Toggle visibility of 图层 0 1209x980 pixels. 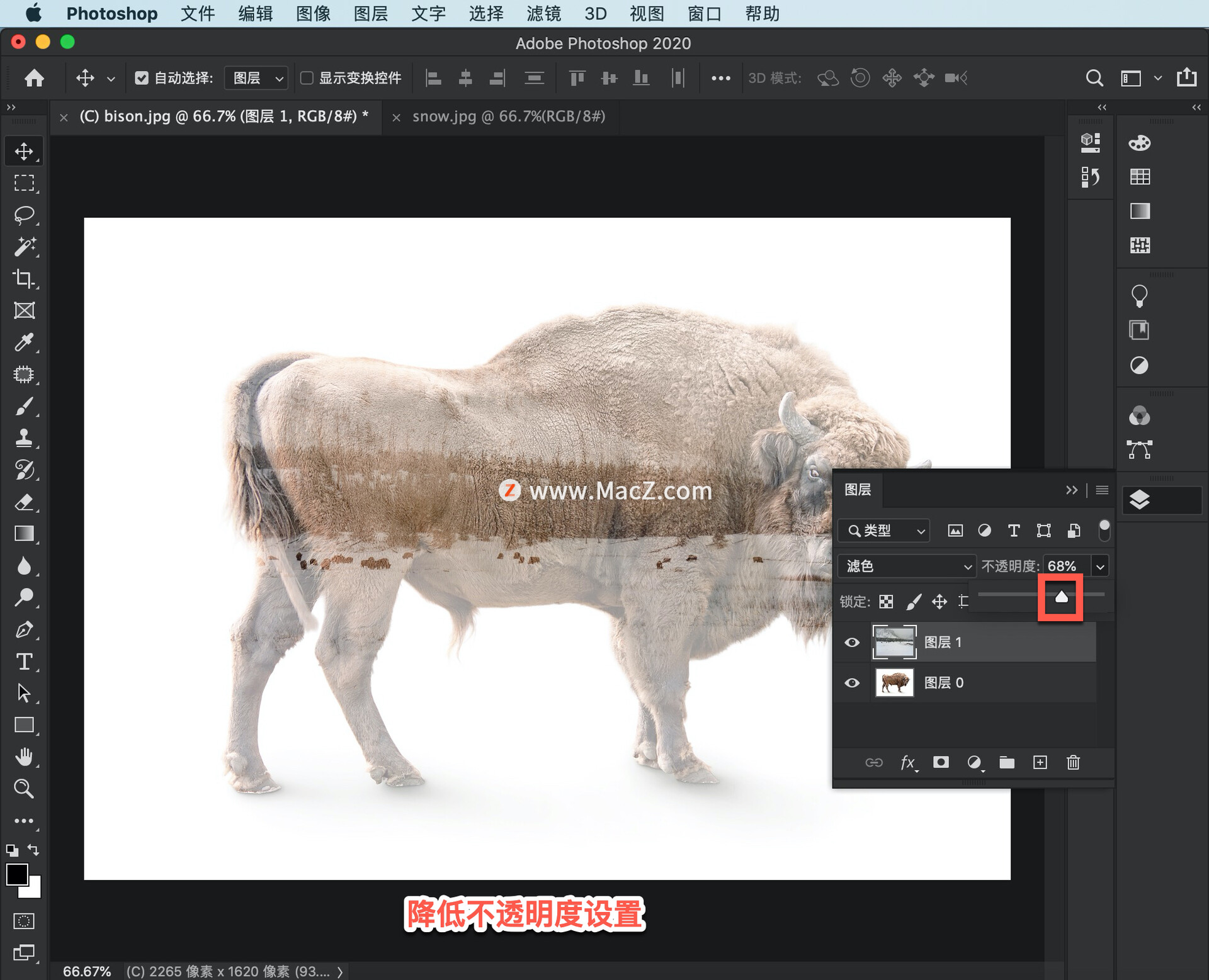pyautogui.click(x=852, y=683)
